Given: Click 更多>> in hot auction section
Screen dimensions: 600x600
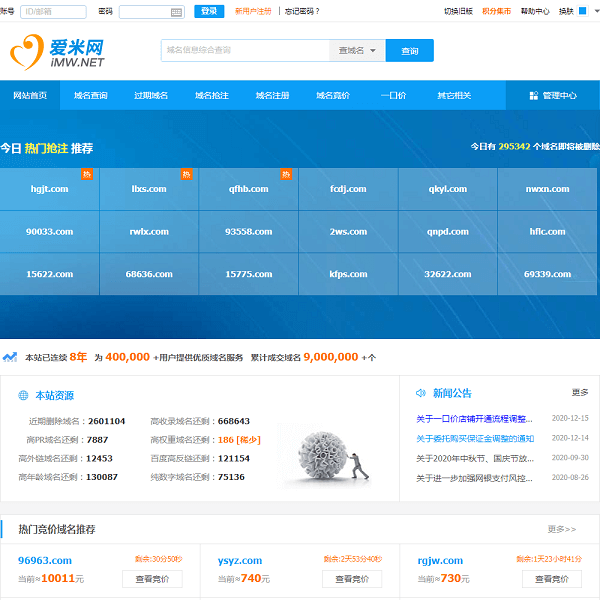Looking at the screenshot, I should (x=562, y=529).
